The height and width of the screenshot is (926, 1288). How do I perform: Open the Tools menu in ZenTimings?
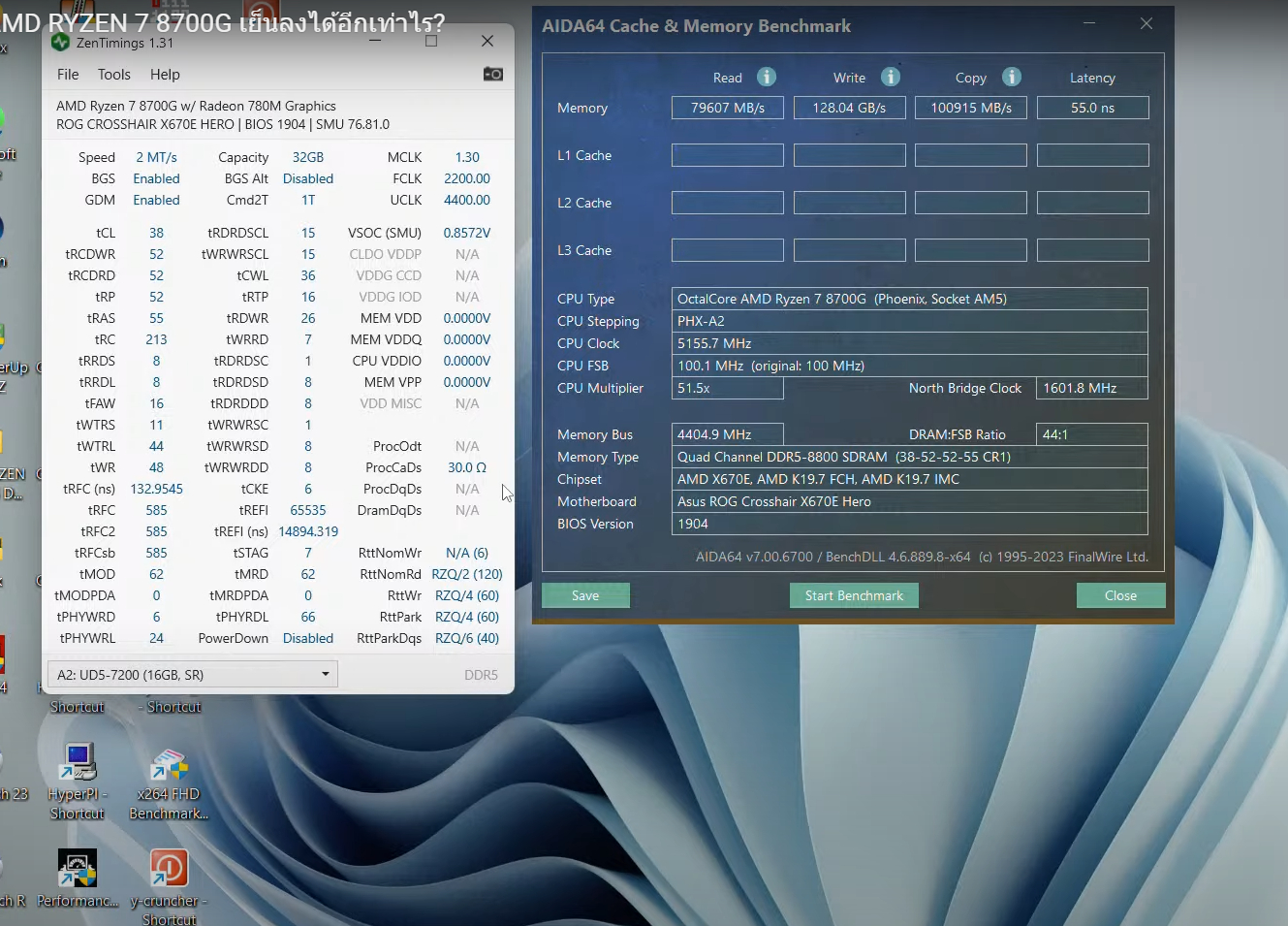click(114, 75)
